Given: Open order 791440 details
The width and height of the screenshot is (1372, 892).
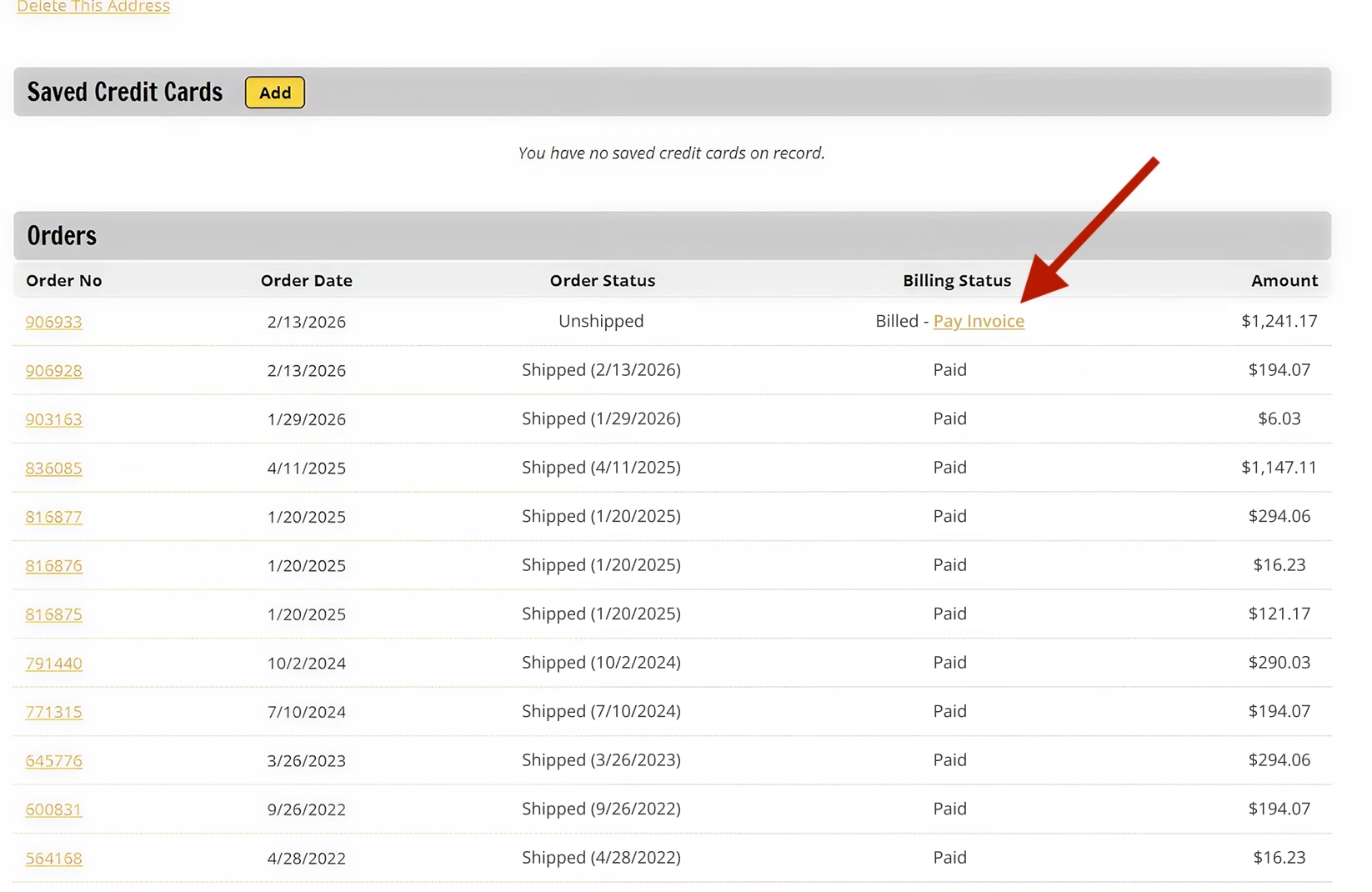Looking at the screenshot, I should pyautogui.click(x=53, y=663).
